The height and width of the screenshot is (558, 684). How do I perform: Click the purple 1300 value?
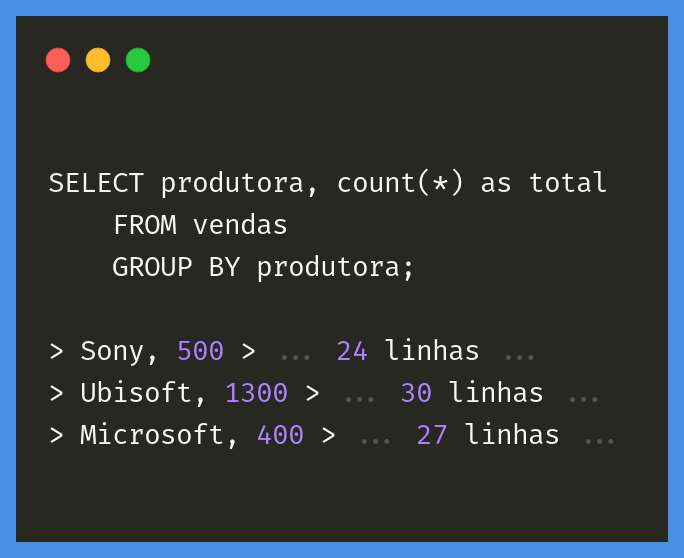[x=256, y=393]
